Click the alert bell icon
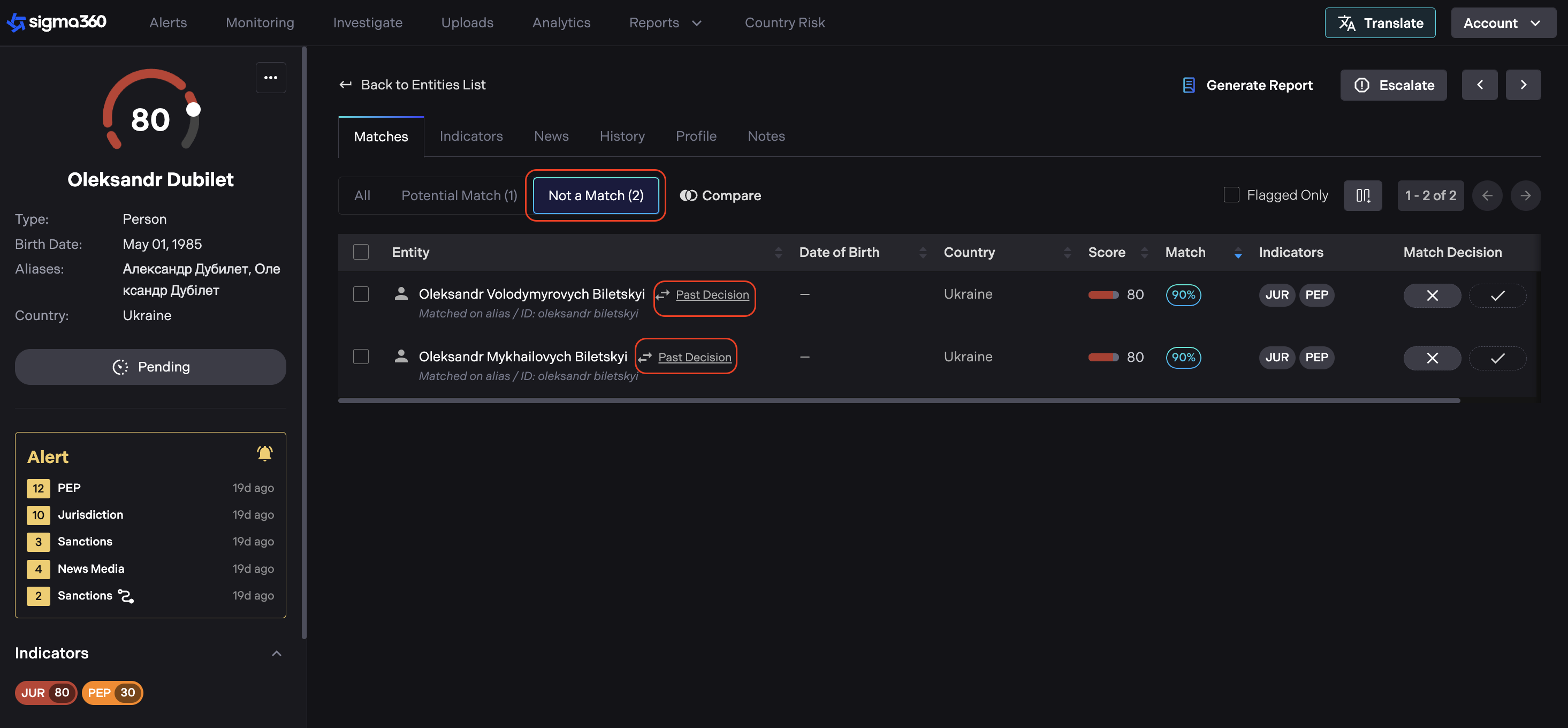 pos(264,453)
